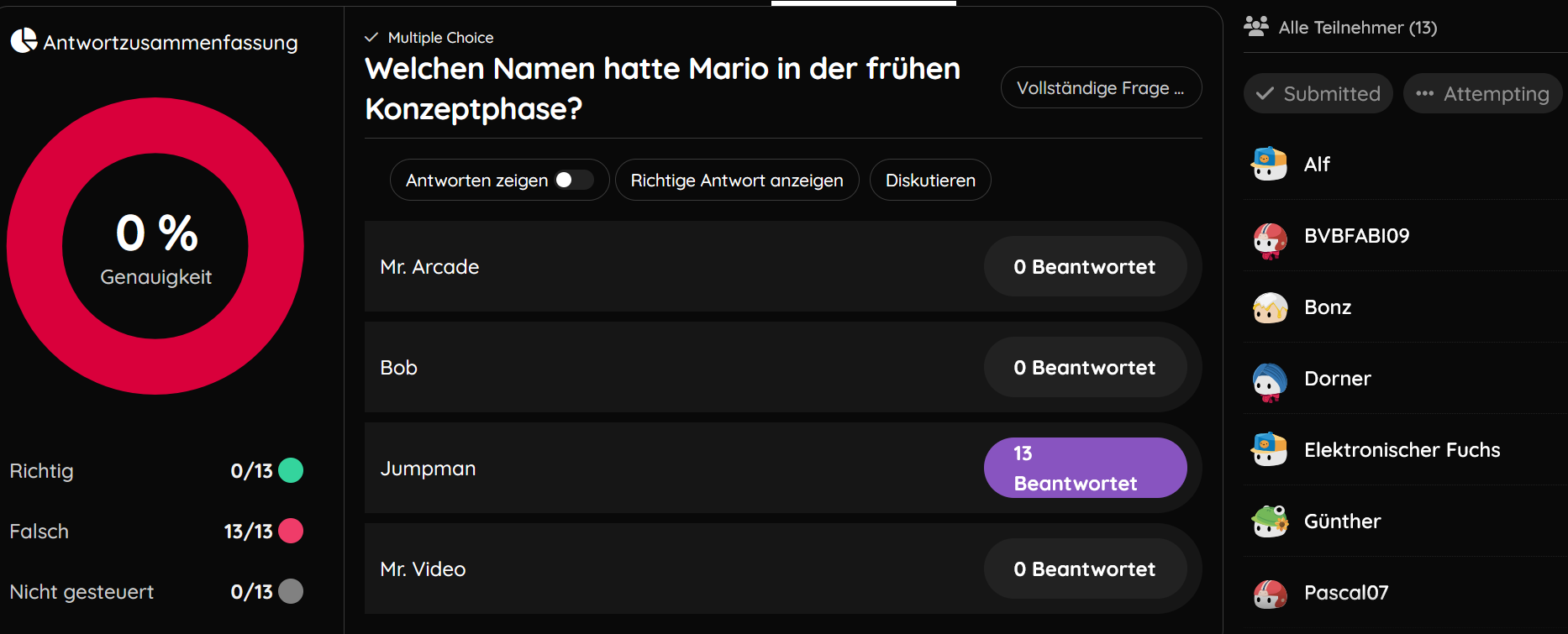Viewport: 1568px width, 634px height.
Task: Switch to the Attempting filter tab
Action: (x=1482, y=93)
